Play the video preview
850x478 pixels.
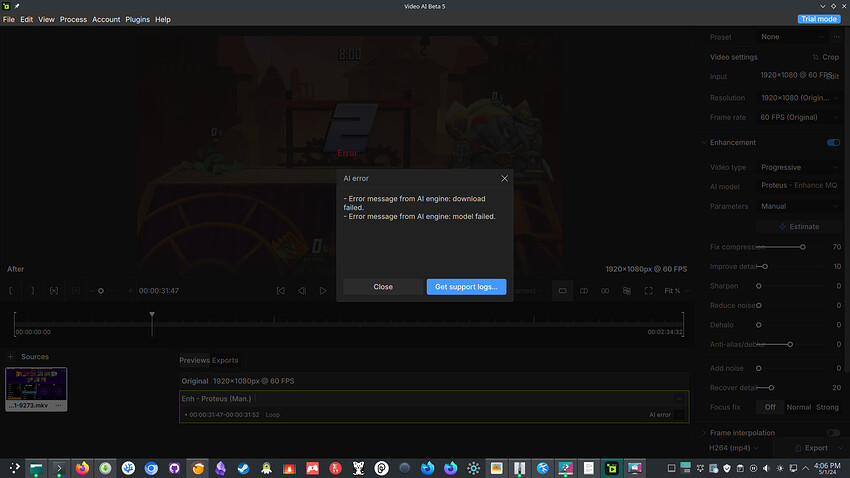[x=323, y=291]
